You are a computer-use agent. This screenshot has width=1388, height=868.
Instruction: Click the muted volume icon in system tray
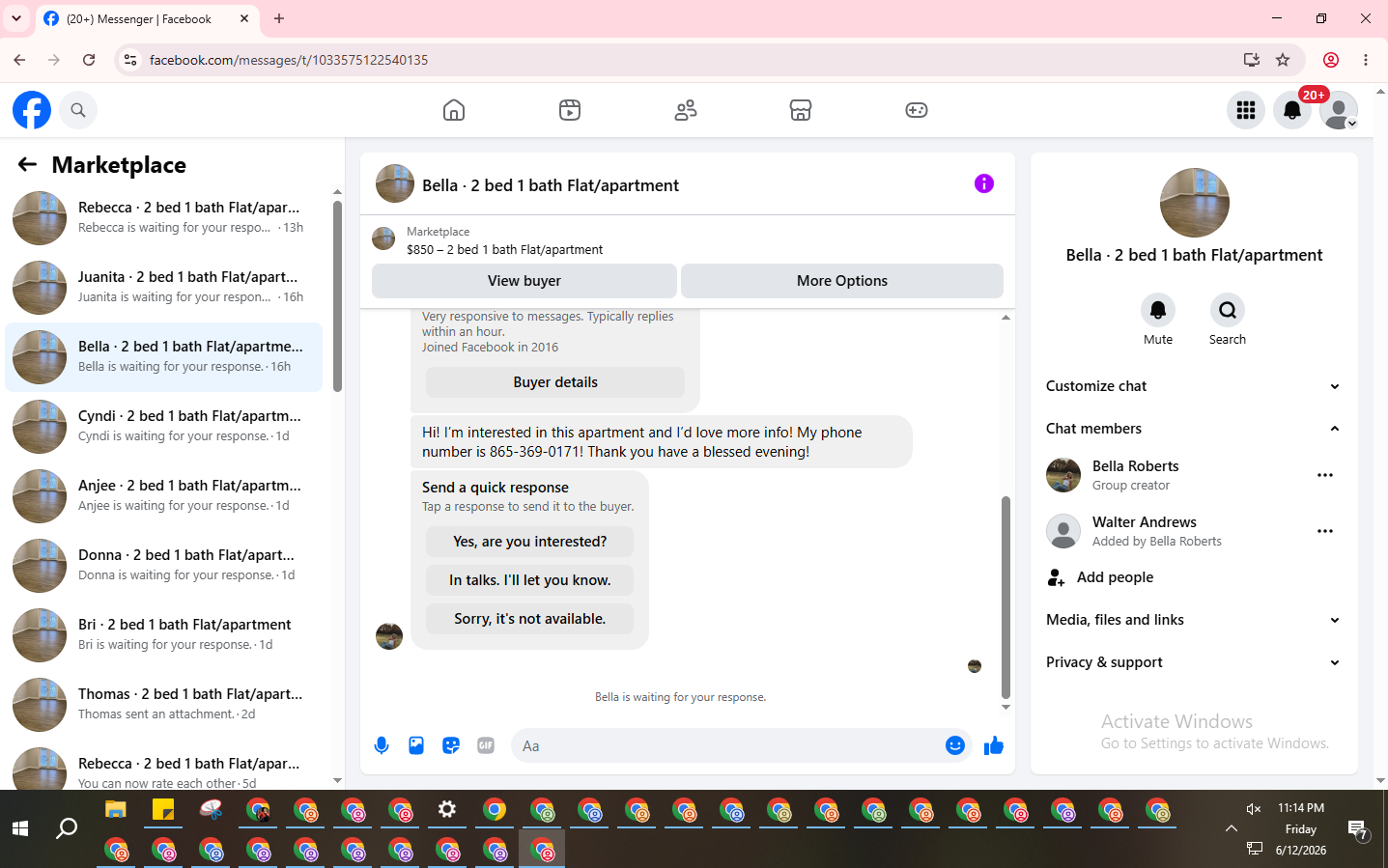[x=1254, y=809]
